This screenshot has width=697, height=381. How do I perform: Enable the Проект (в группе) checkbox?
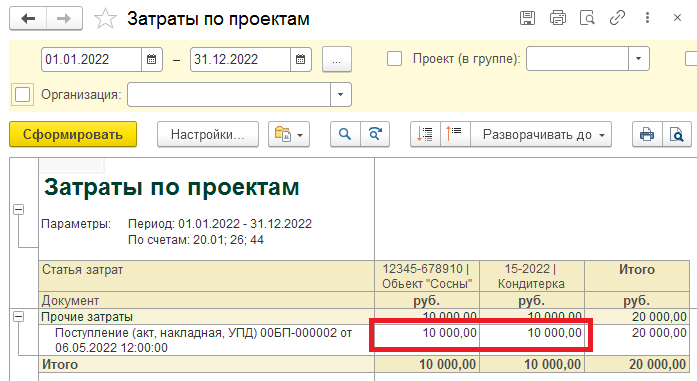(394, 59)
